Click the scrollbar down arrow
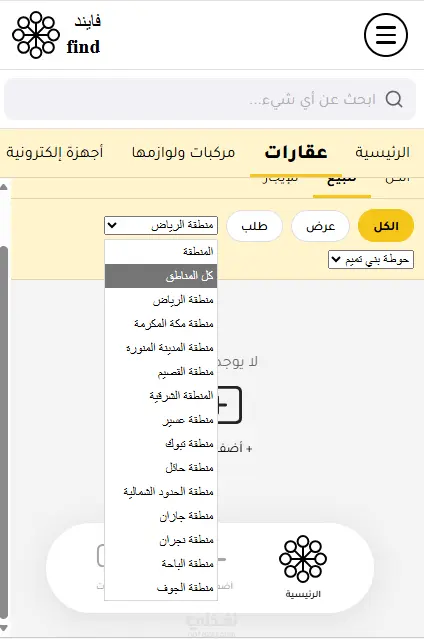This screenshot has width=424, height=639. (x=4, y=629)
